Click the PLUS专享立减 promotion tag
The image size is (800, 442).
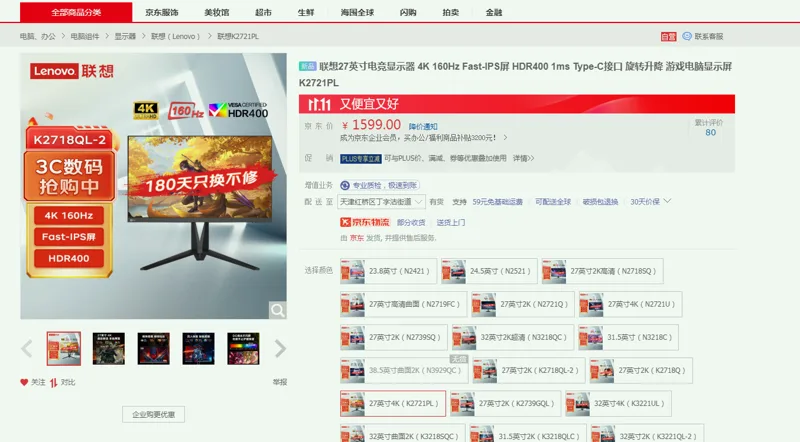click(361, 159)
